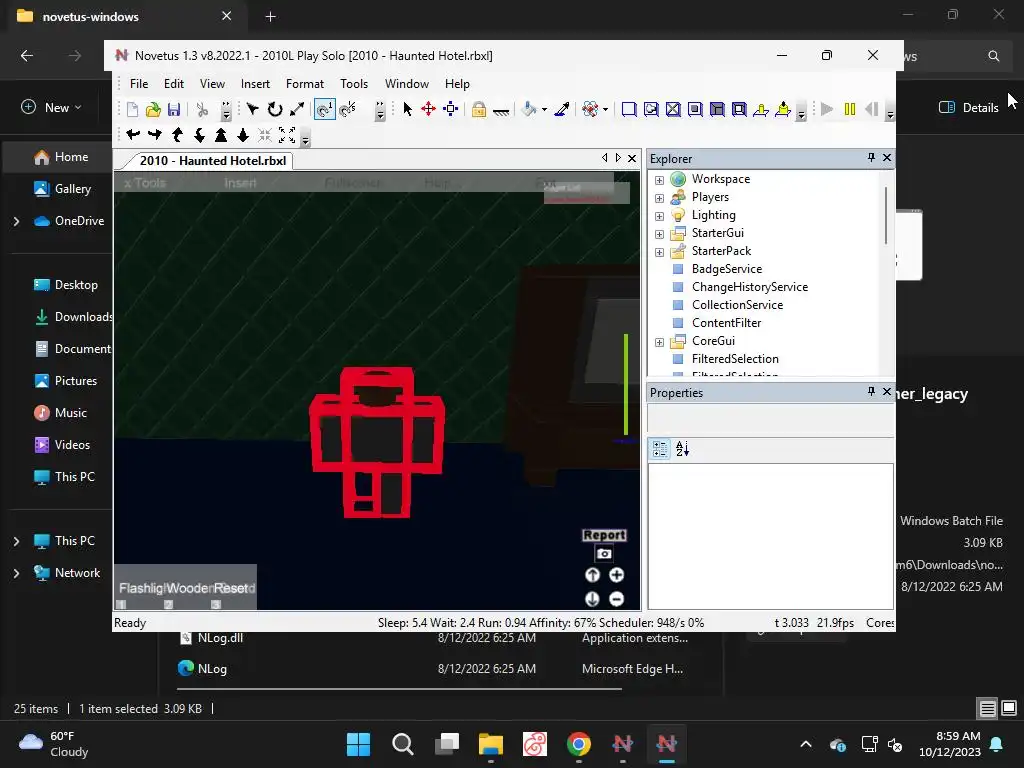This screenshot has width=1024, height=768.
Task: Toggle auto-hide pin on Properties panel
Action: pos(871,391)
